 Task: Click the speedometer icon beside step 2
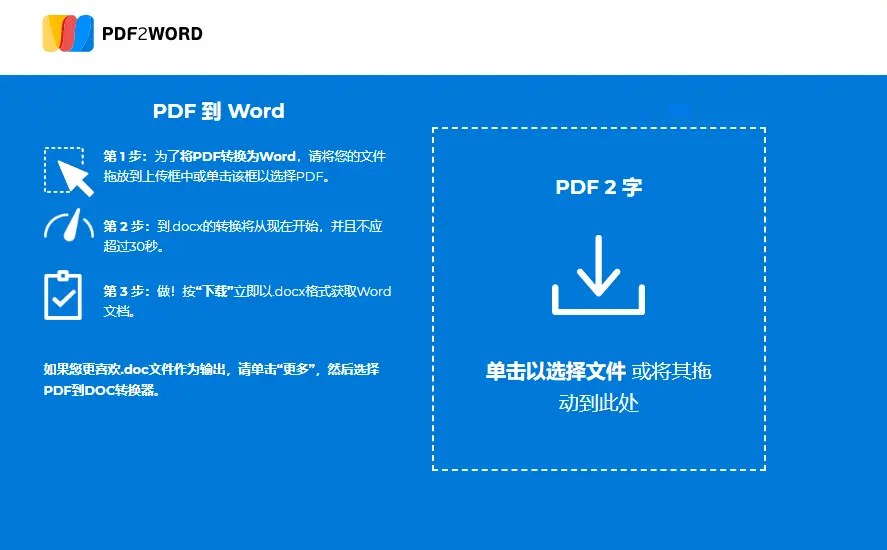click(69, 225)
